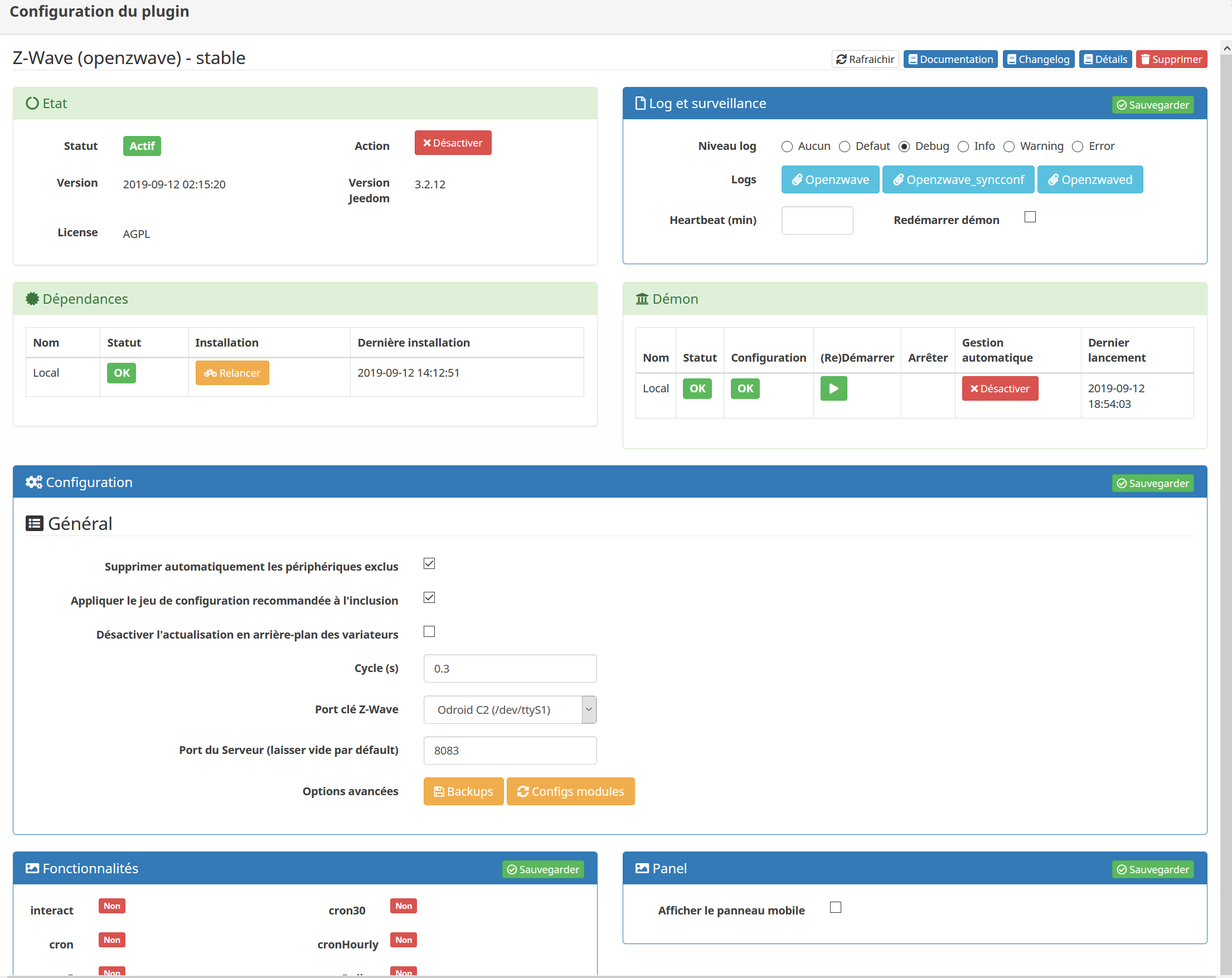The width and height of the screenshot is (1232, 978).
Task: Click the Fonctionnalités picture icon
Action: pos(32,869)
